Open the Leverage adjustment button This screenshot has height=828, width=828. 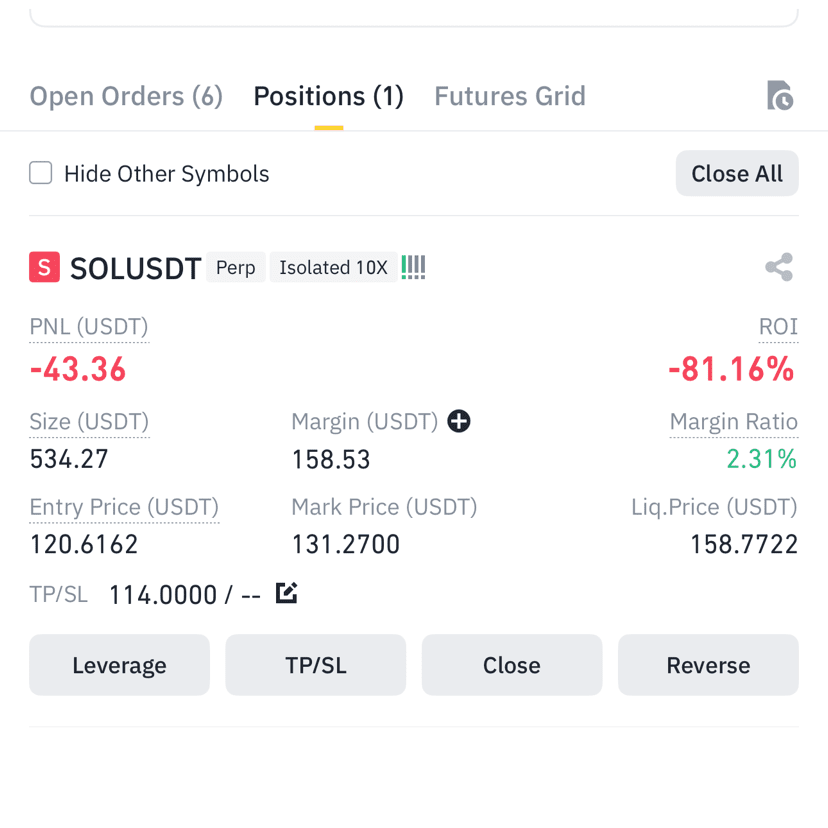[x=119, y=665]
